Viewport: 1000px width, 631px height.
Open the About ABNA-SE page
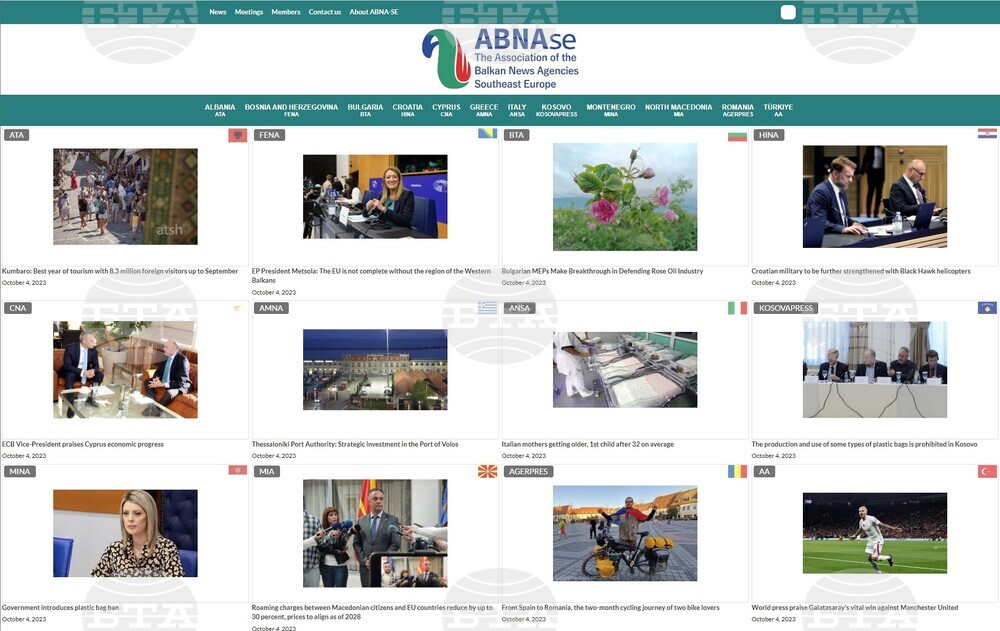coord(373,12)
